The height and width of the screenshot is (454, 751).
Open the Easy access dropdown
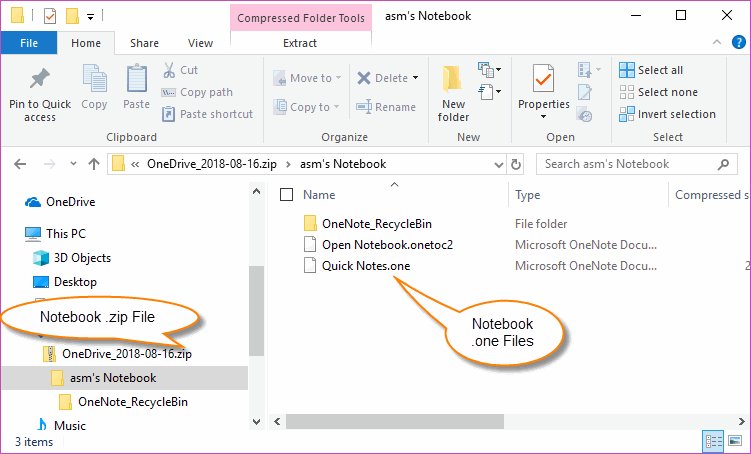coord(489,91)
